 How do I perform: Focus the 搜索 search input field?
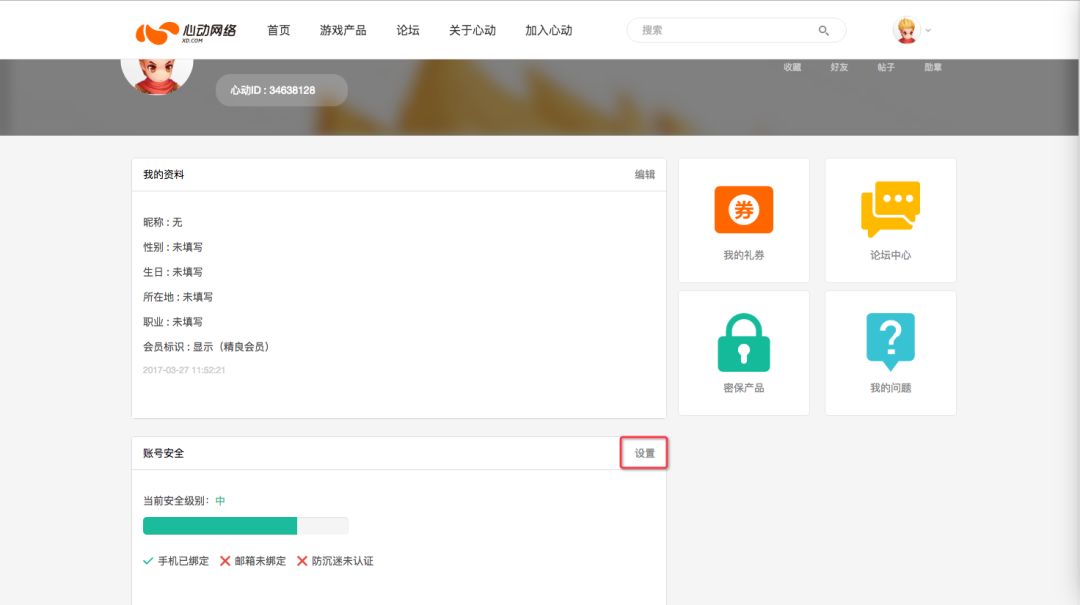[x=736, y=30]
